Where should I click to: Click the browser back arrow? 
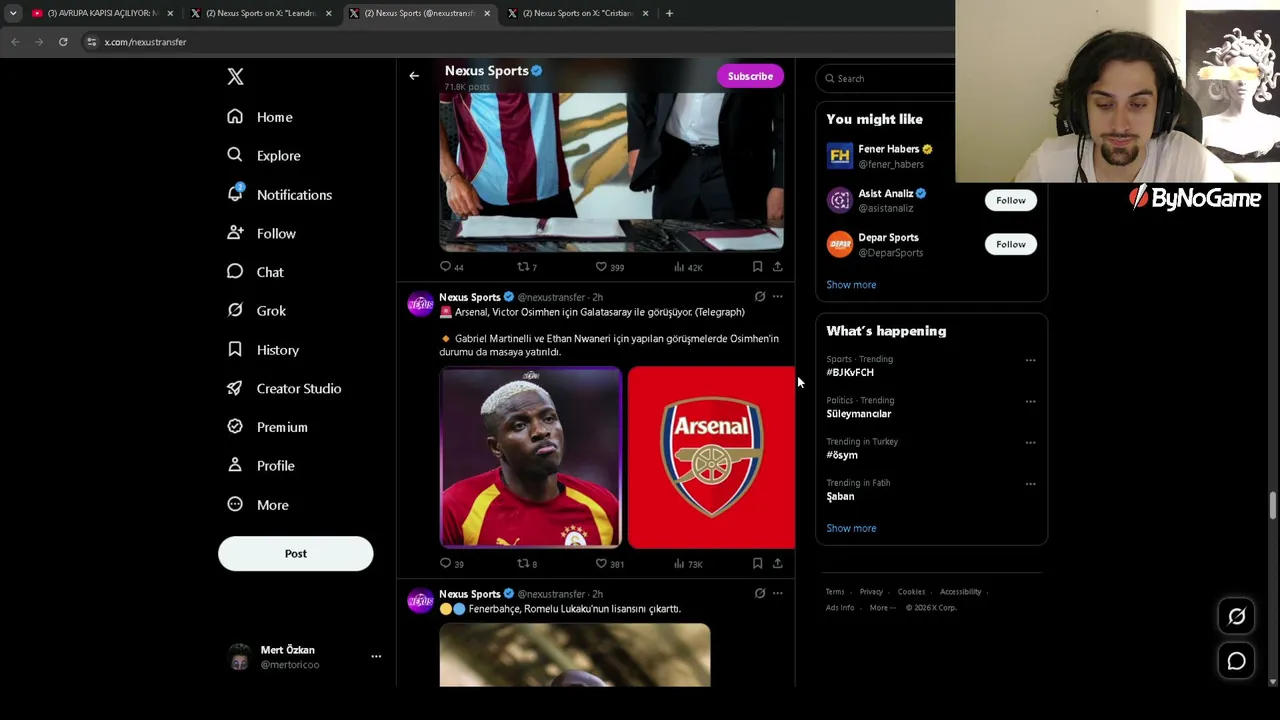point(15,42)
